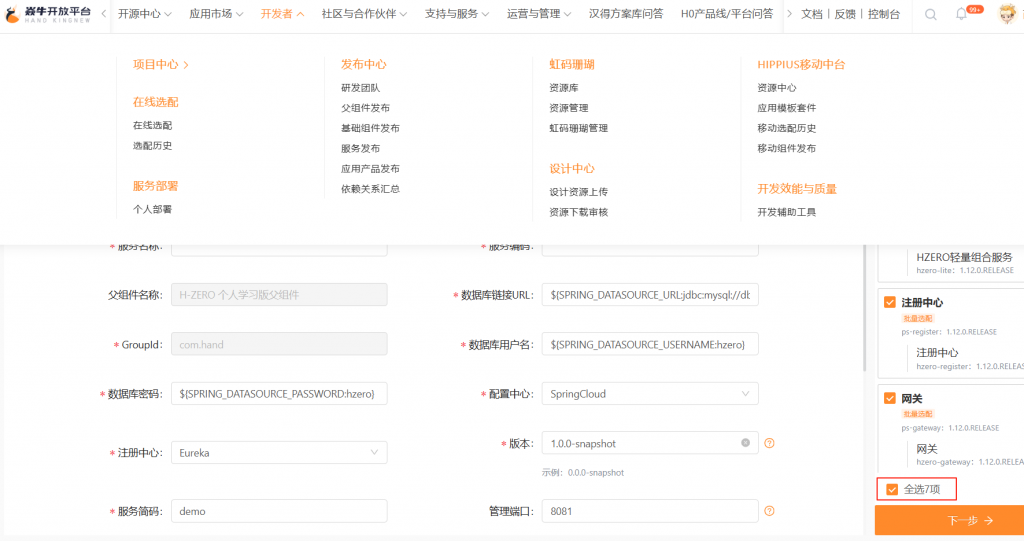Expand the 开源中心 navigation menu
Viewport: 1024px width, 541px height.
pos(144,15)
